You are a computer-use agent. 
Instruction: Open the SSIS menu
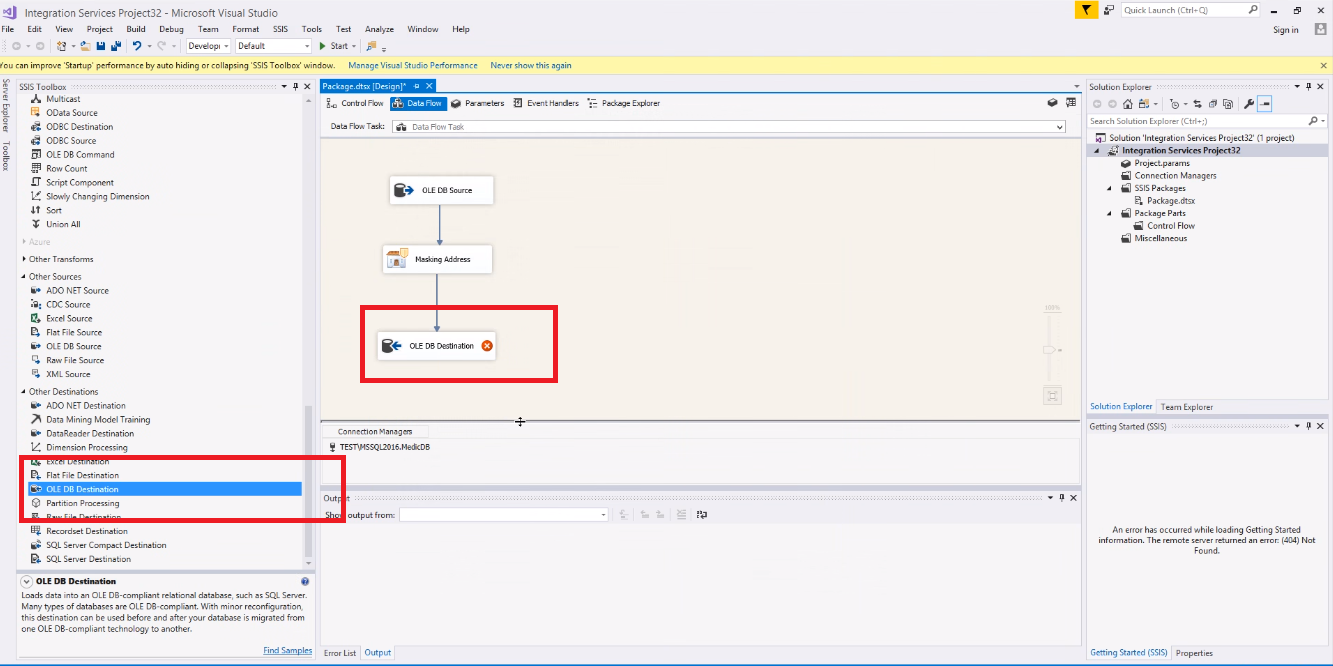click(281, 29)
